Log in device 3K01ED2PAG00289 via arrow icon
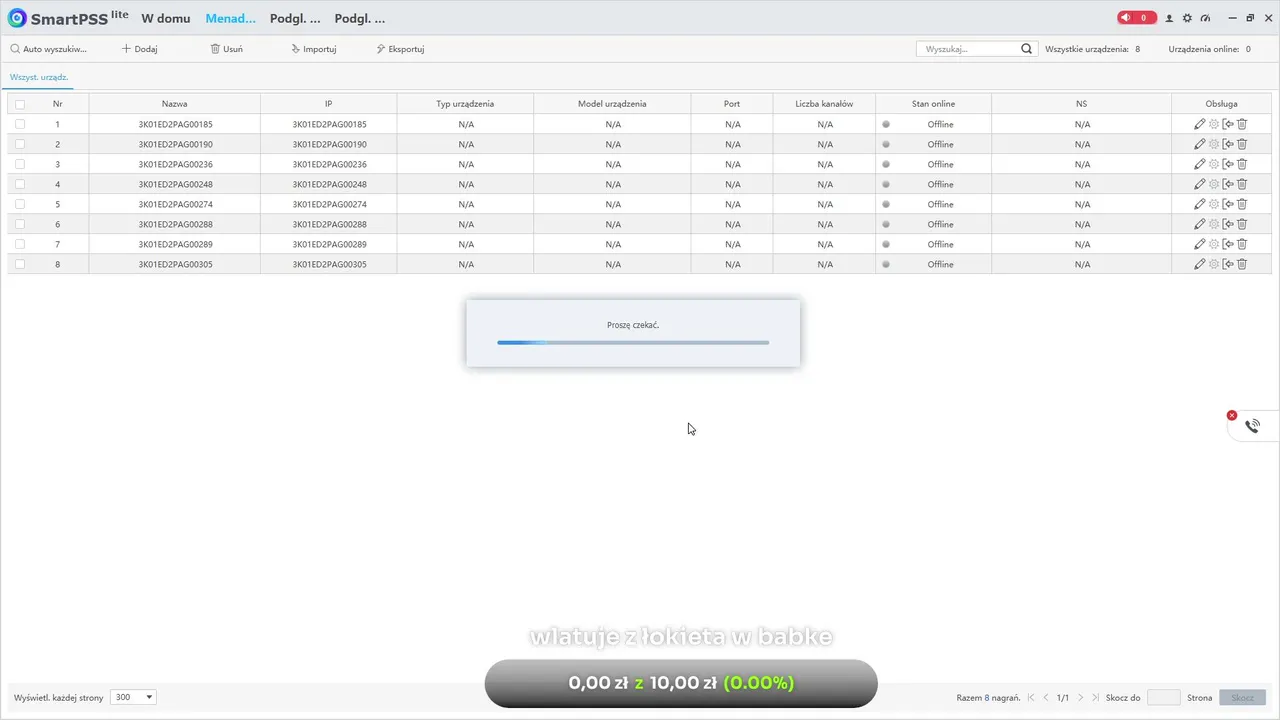 [x=1228, y=244]
